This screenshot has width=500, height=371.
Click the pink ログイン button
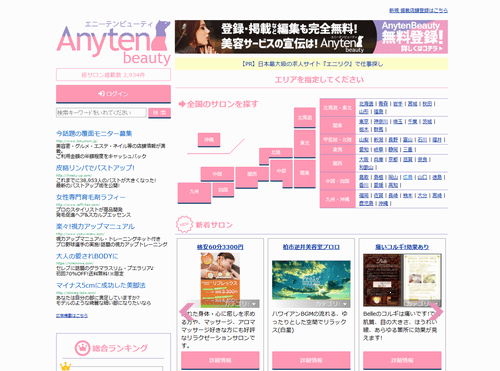(113, 94)
